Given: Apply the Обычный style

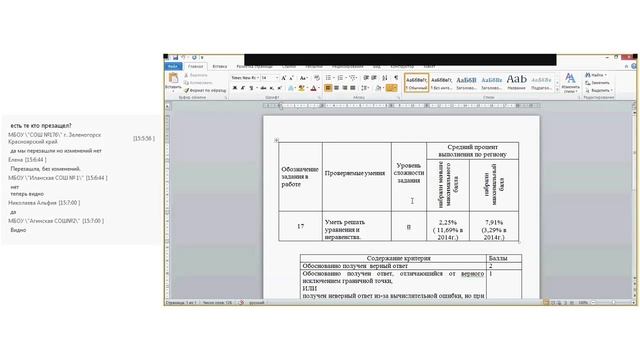Looking at the screenshot, I should click(416, 82).
